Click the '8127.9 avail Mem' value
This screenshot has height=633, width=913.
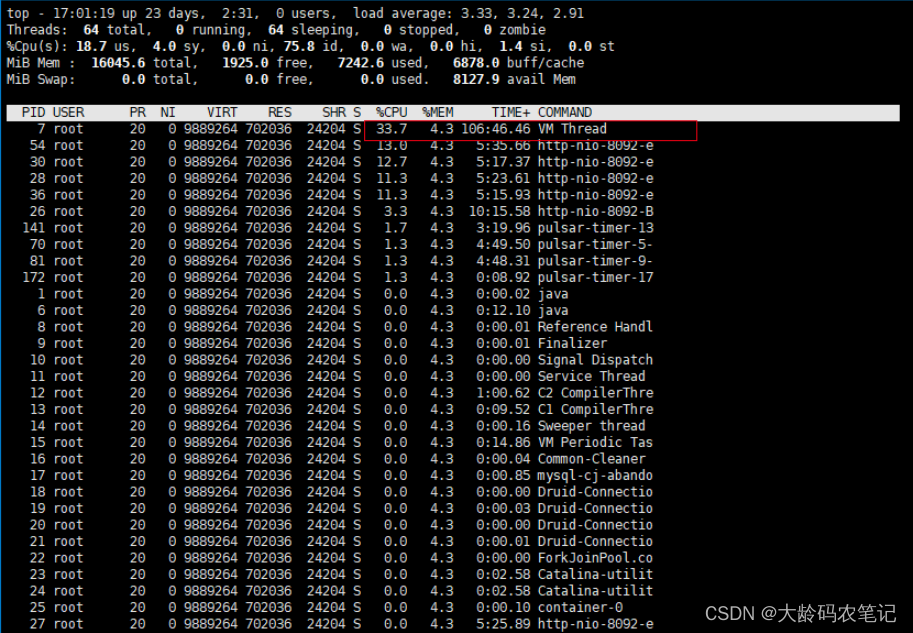click(514, 80)
